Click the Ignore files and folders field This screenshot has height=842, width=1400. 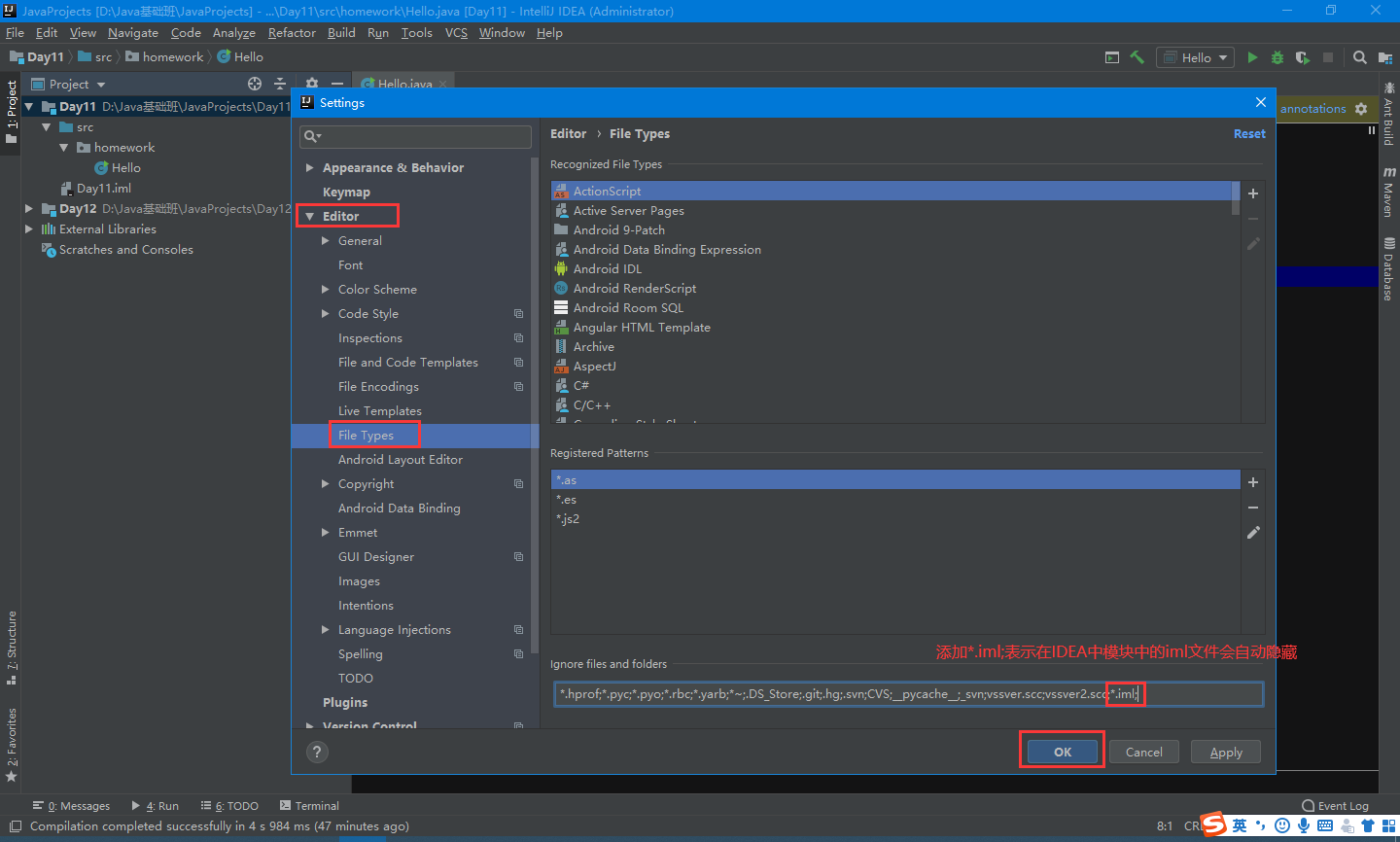908,694
